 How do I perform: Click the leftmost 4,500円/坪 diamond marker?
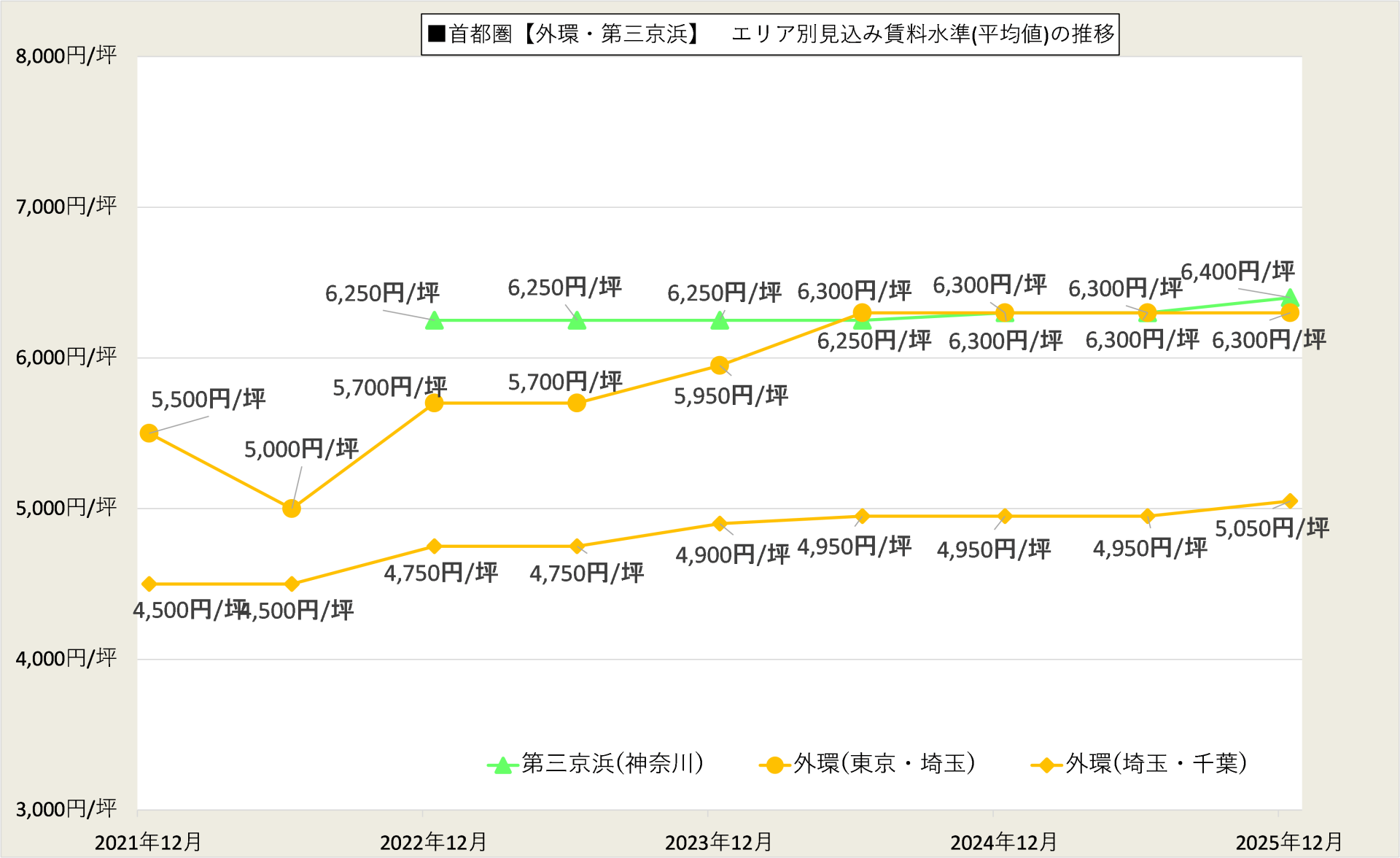149,584
